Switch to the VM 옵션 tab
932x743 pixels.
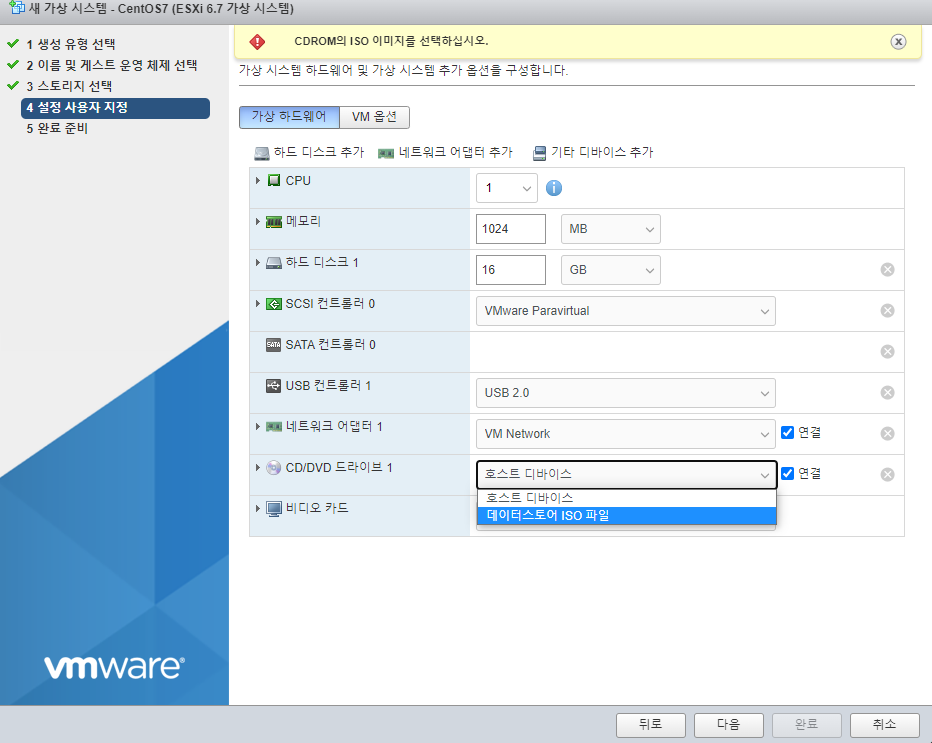coord(374,117)
